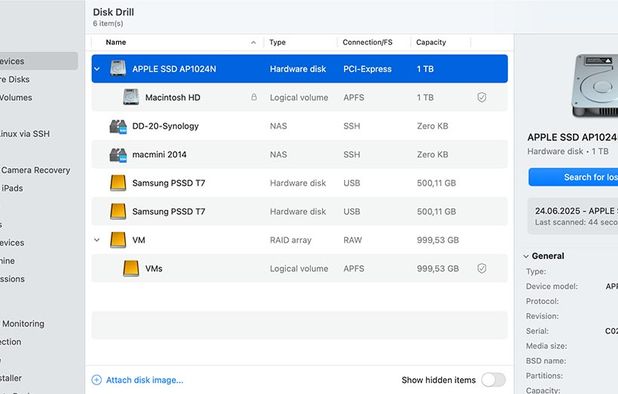
Task: Click the Macintosh HD volume icon
Action: click(x=131, y=97)
